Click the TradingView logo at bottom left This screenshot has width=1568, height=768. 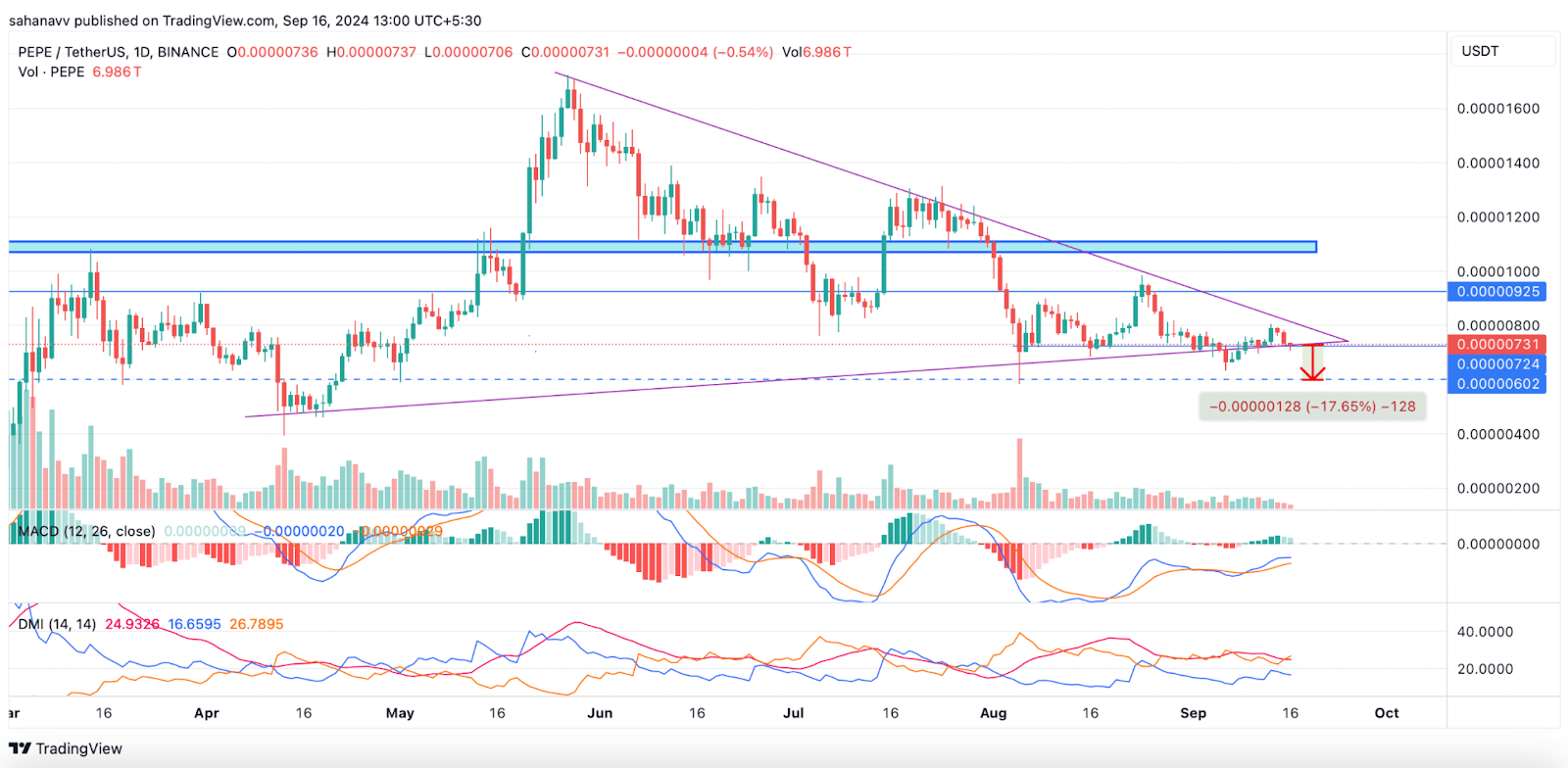(66, 748)
